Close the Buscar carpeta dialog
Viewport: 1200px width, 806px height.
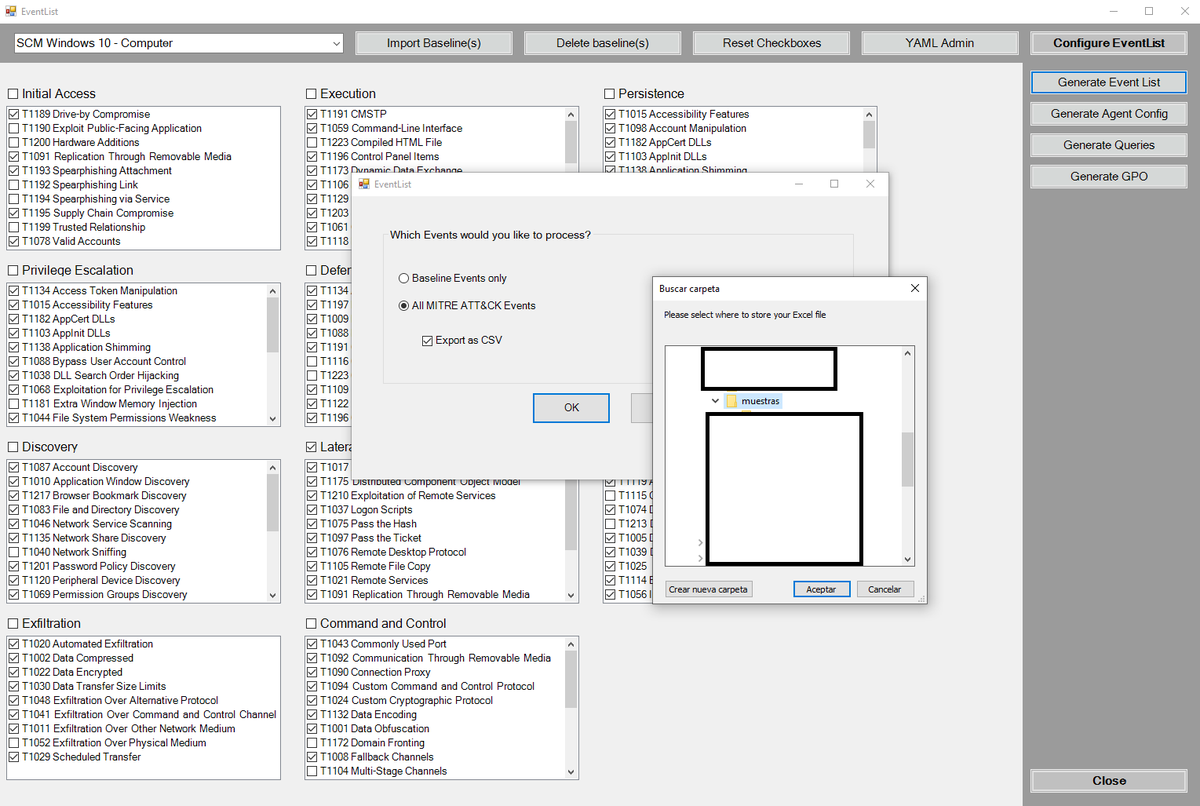[x=914, y=288]
